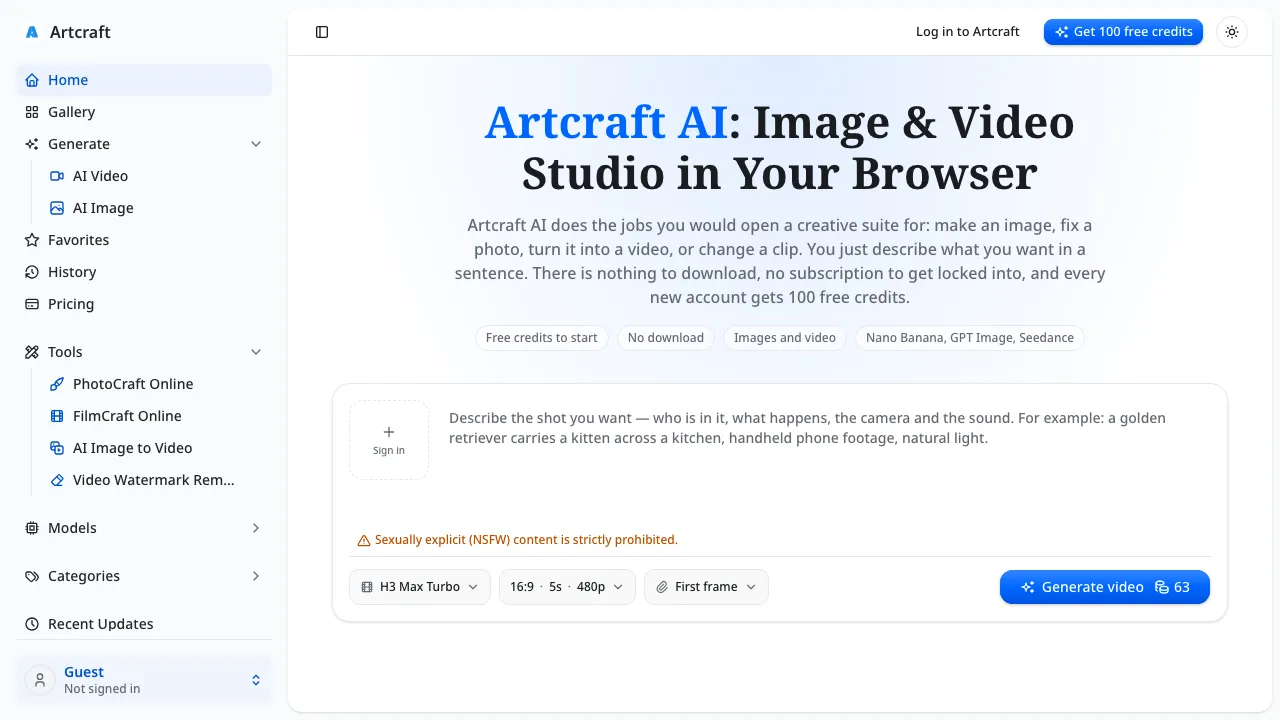The height and width of the screenshot is (720, 1280).
Task: Click the NSFW warning triangle icon
Action: click(364, 540)
